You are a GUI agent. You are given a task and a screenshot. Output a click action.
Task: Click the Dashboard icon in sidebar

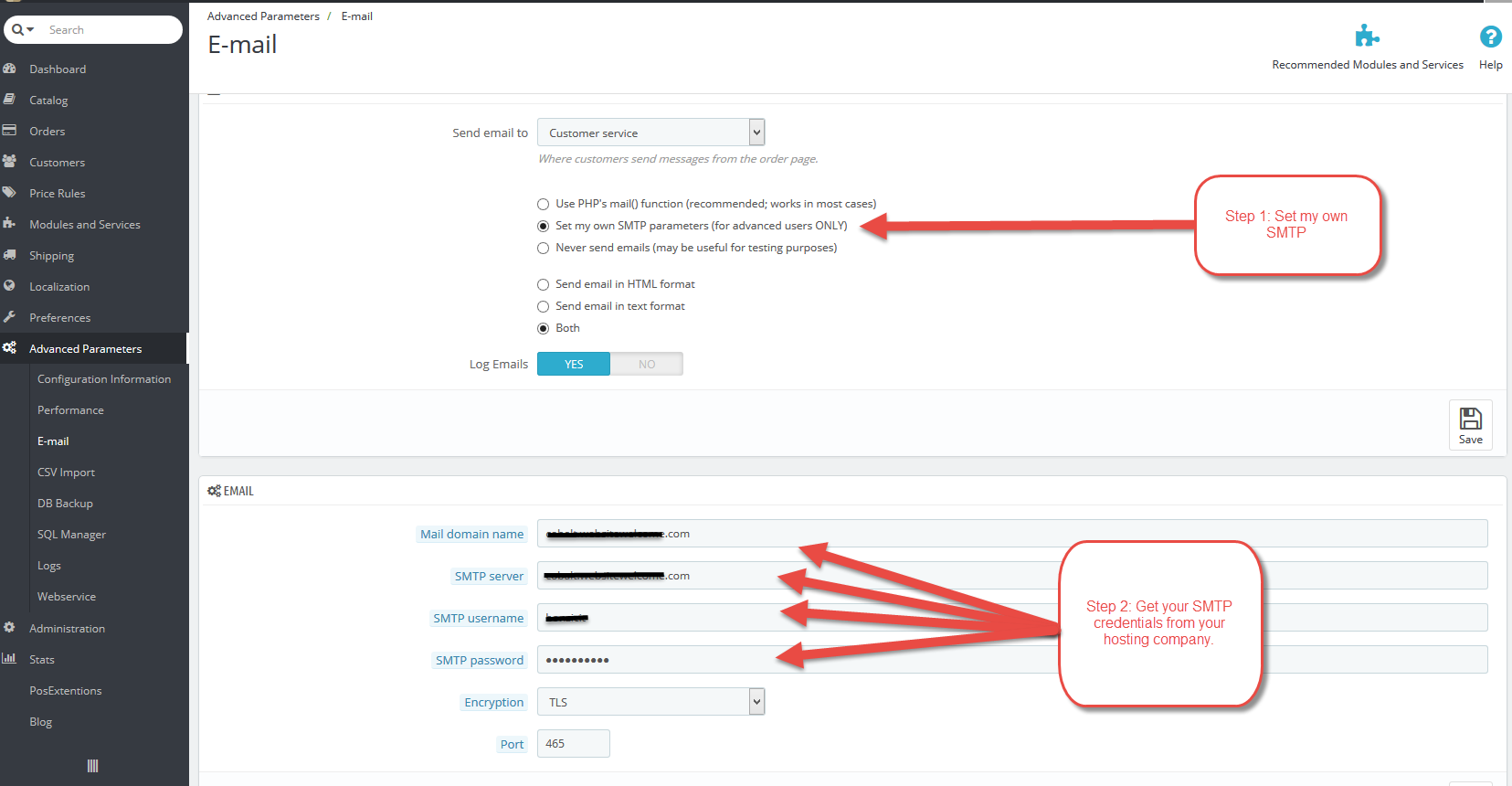pyautogui.click(x=9, y=69)
